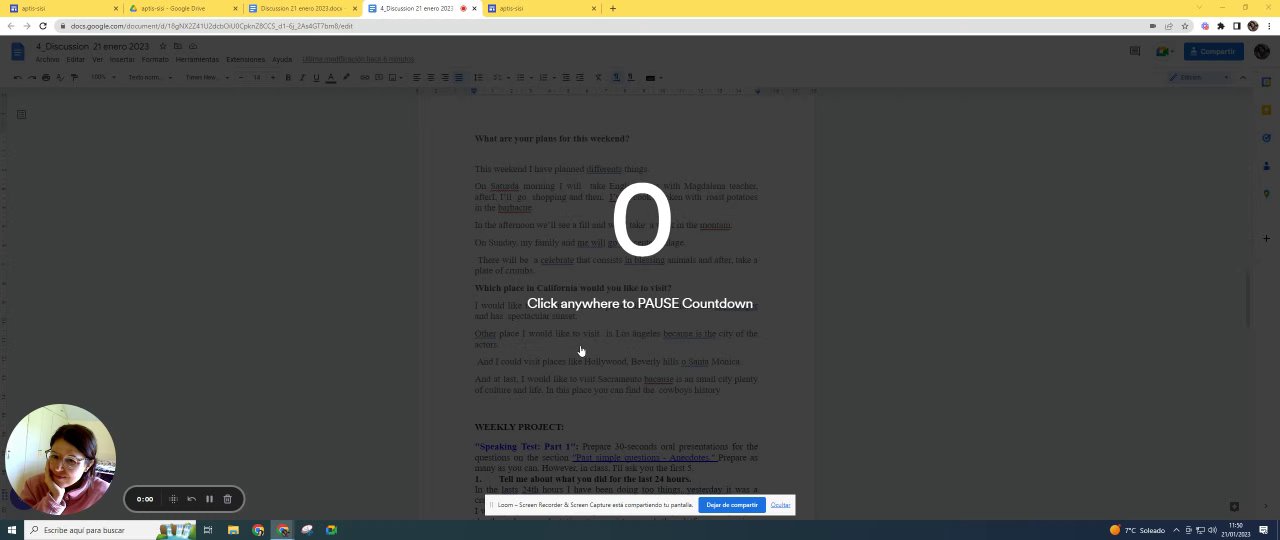Open the Extensiones menu
This screenshot has height=540, width=1280.
245,60
